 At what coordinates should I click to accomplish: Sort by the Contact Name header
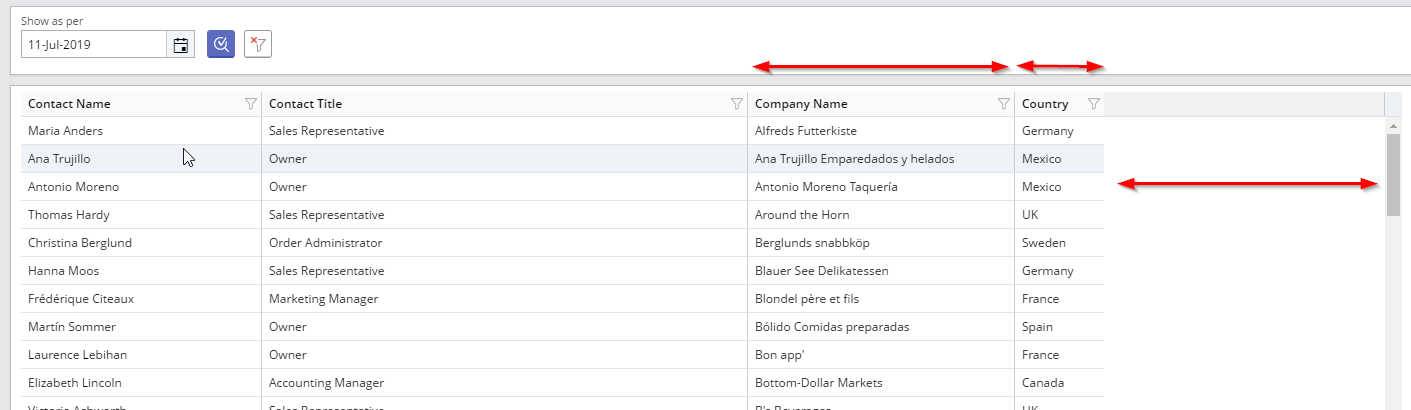click(70, 104)
